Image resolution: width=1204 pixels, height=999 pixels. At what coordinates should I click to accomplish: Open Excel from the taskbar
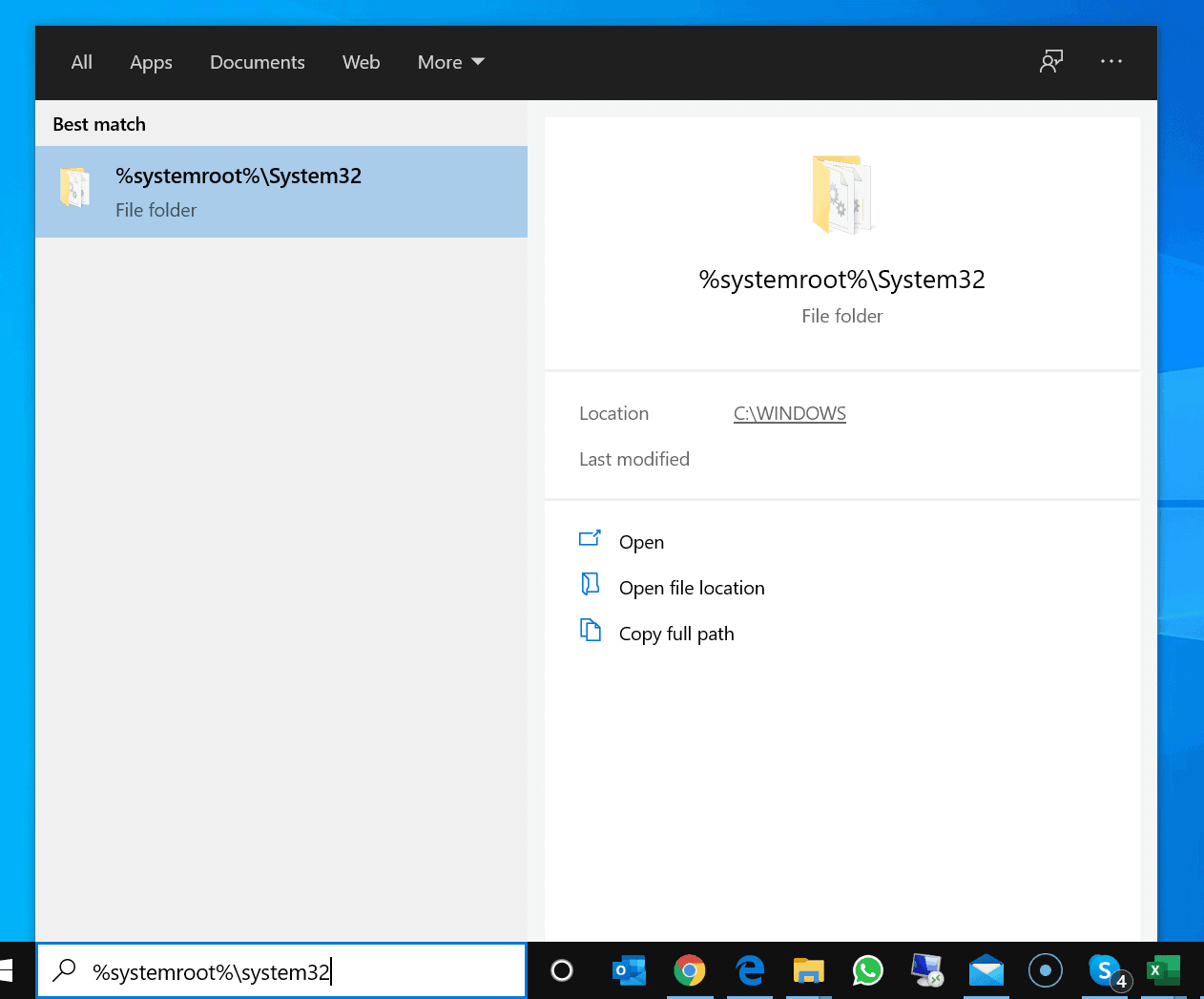pyautogui.click(x=1163, y=969)
